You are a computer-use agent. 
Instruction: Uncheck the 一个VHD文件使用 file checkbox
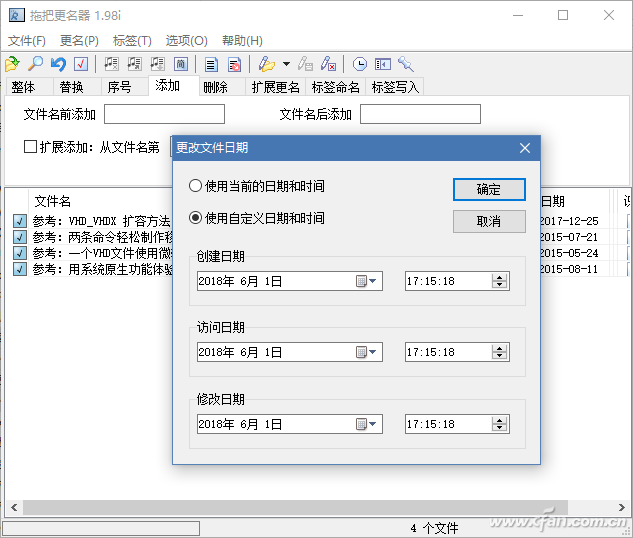point(20,253)
